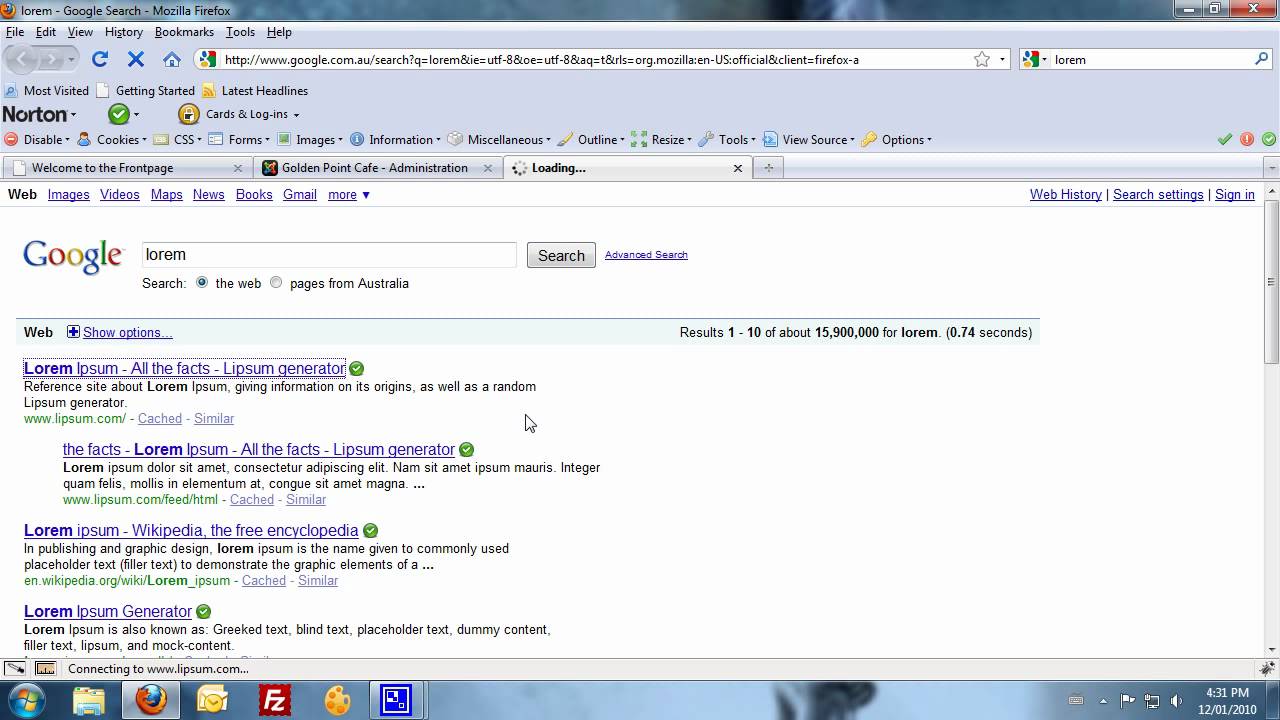Open Web History link
Screen dimensions: 1280x720
coord(1066,195)
